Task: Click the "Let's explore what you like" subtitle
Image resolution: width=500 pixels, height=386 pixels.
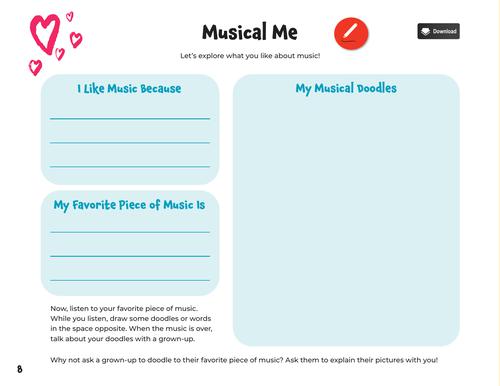Action: coord(250,56)
